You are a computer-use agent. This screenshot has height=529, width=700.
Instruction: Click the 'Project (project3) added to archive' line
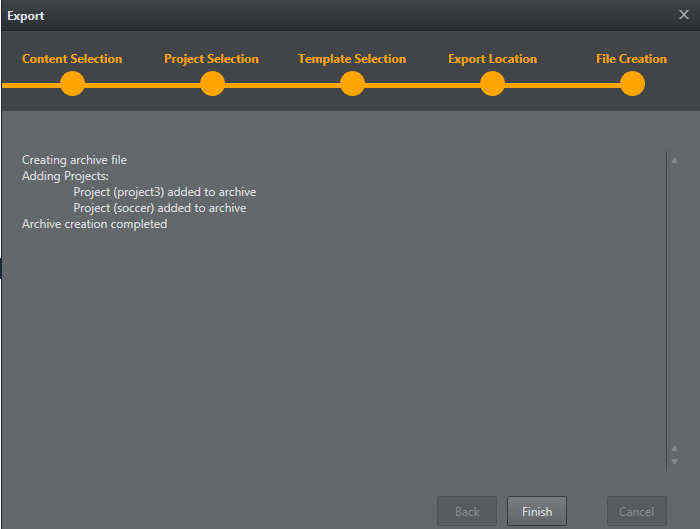pos(164,192)
